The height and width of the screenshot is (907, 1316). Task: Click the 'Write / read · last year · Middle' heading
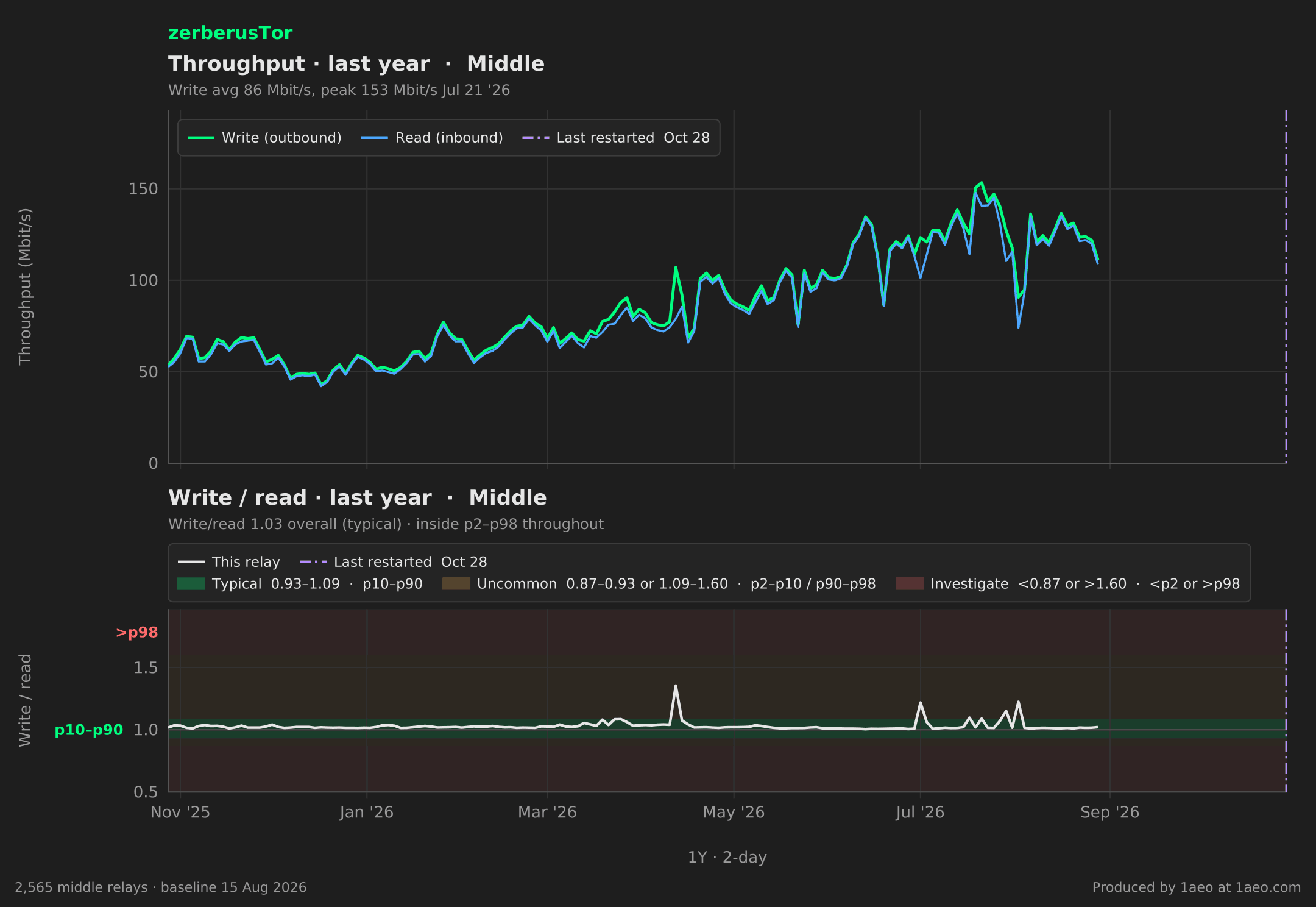click(358, 498)
